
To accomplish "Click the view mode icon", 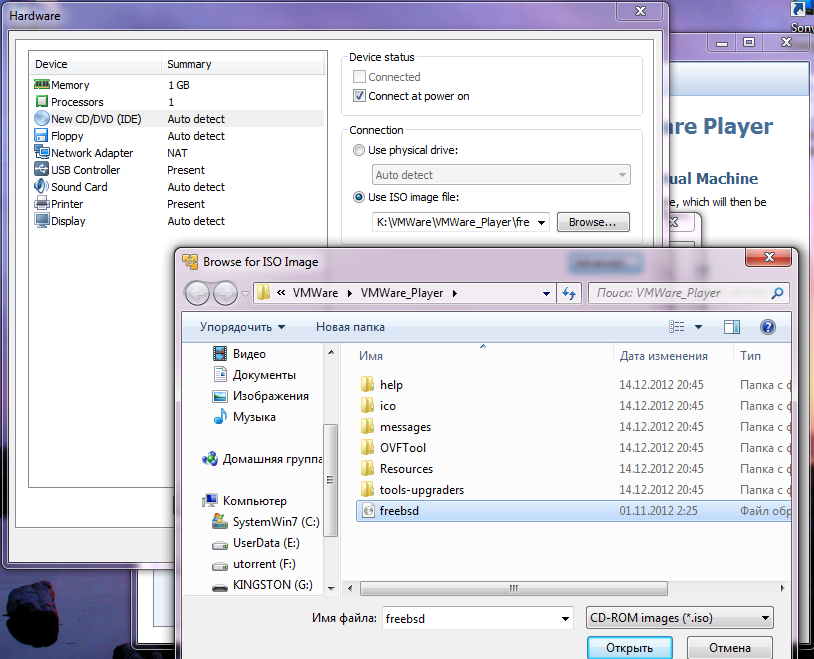I will (x=676, y=327).
